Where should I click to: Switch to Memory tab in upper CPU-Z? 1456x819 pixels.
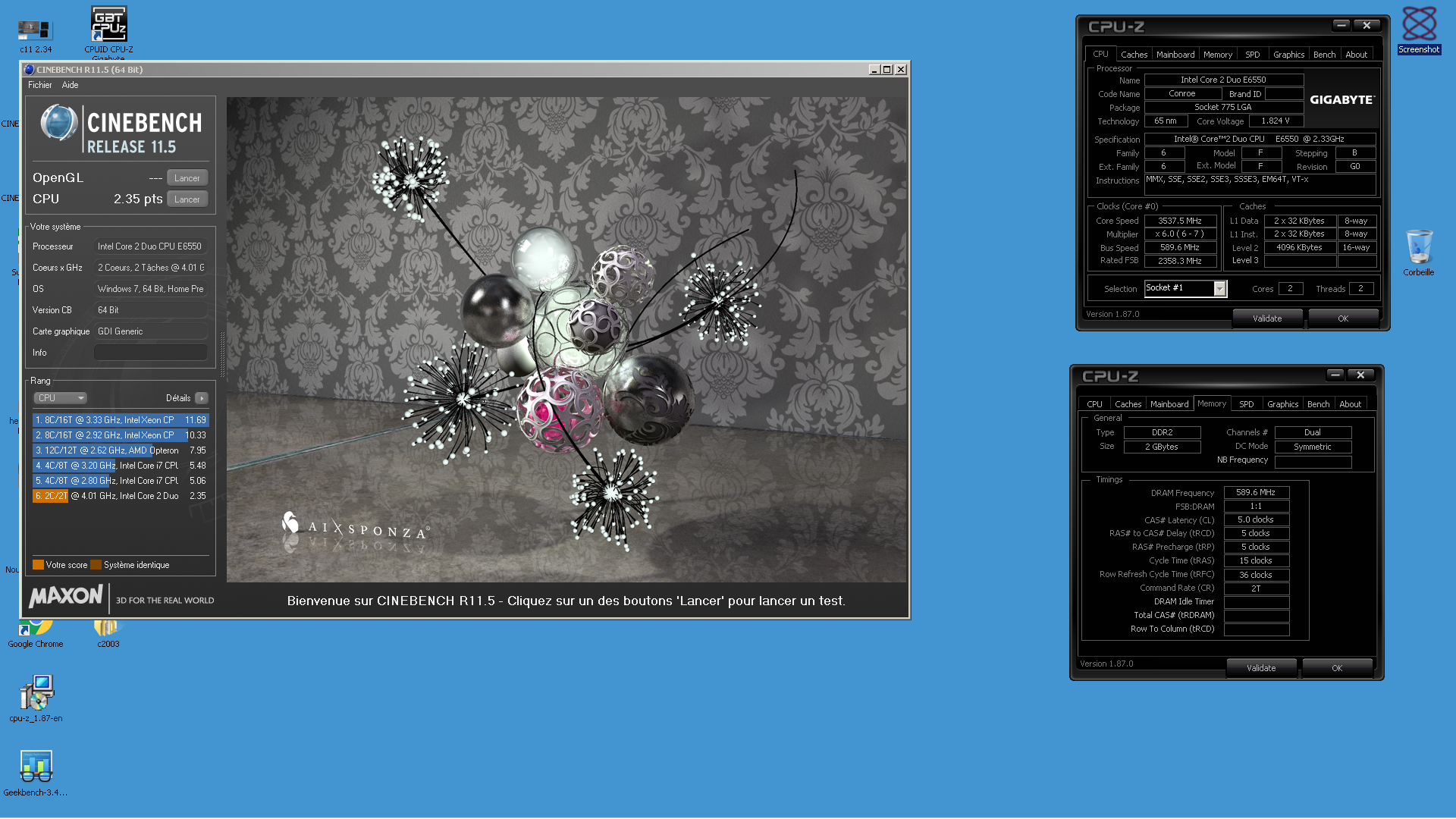pos(1217,55)
